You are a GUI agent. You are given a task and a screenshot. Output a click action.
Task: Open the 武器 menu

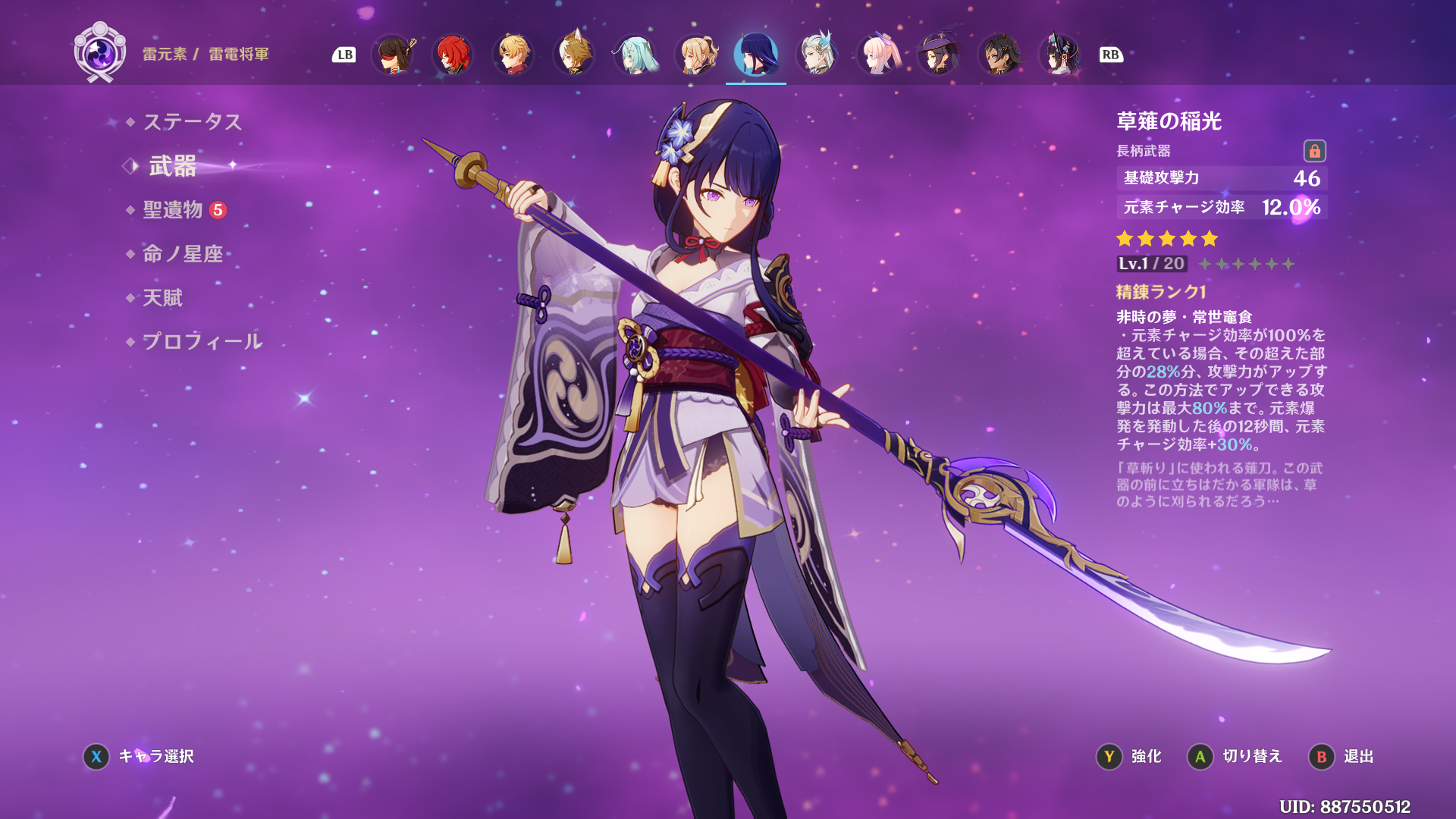click(x=172, y=165)
